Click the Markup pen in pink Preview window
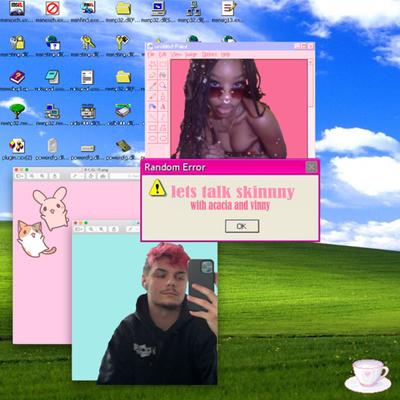The height and width of the screenshot is (400, 400). pyautogui.click(x=75, y=176)
